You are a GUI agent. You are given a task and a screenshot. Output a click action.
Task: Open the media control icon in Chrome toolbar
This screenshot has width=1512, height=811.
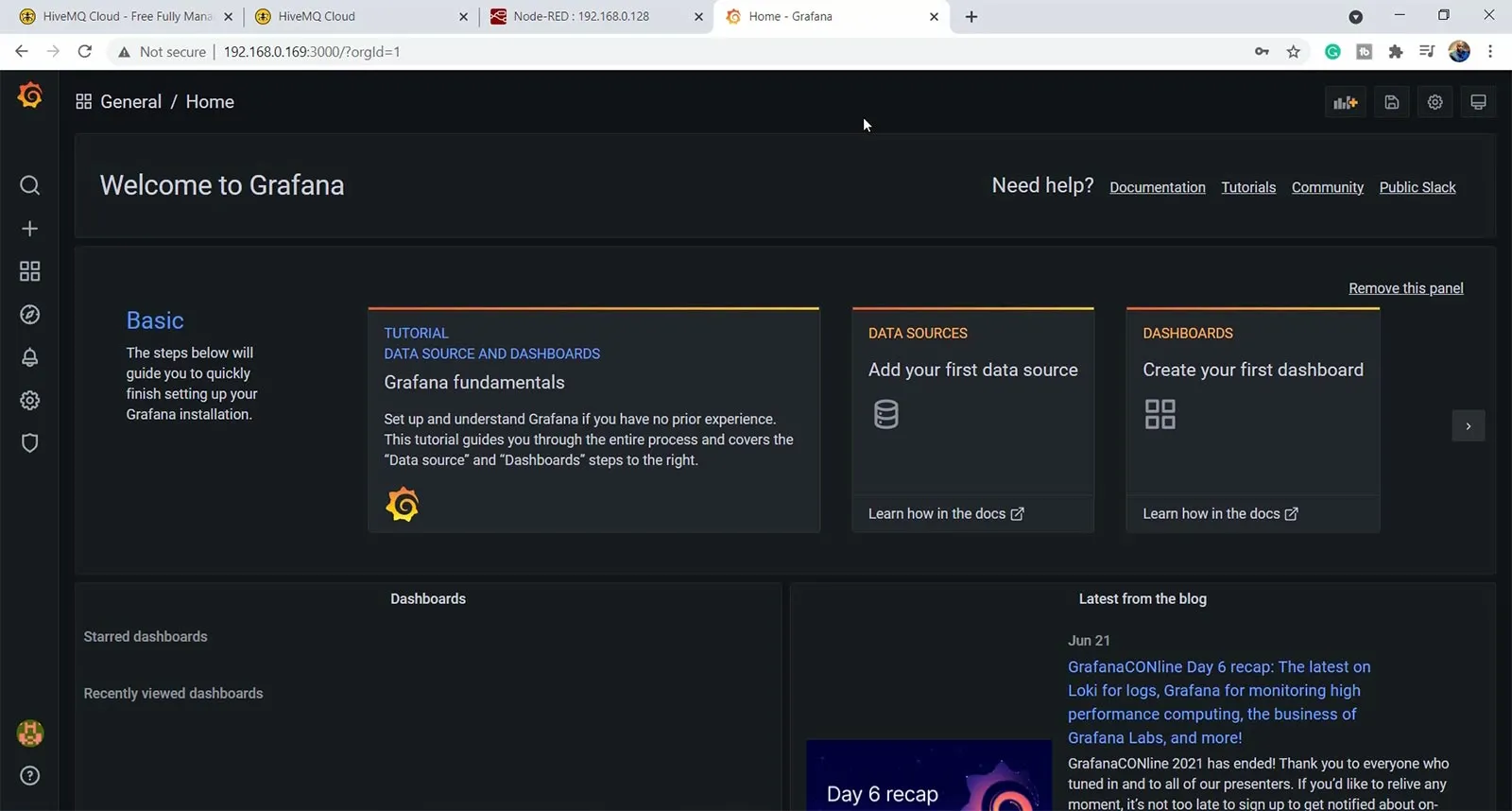(1427, 52)
